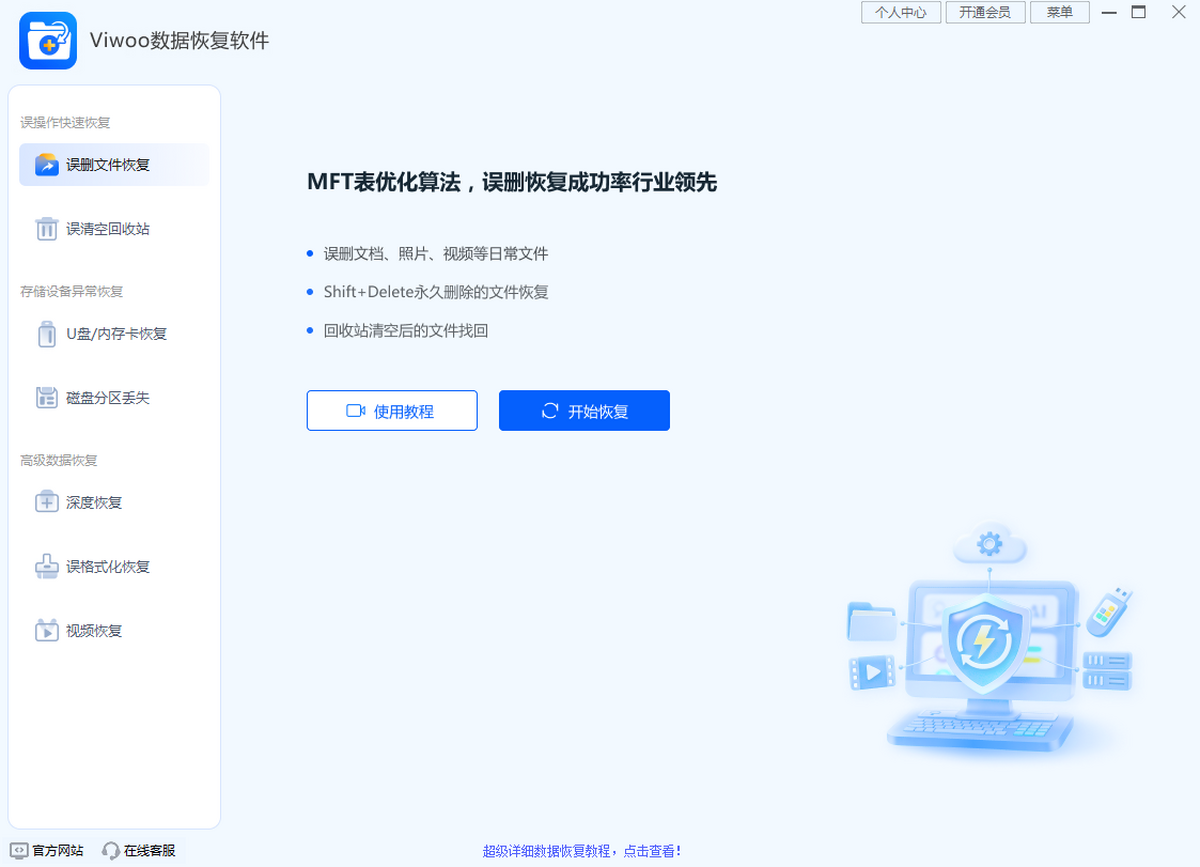
Task: Open 超级详细数据恢复教程 link
Action: 582,851
